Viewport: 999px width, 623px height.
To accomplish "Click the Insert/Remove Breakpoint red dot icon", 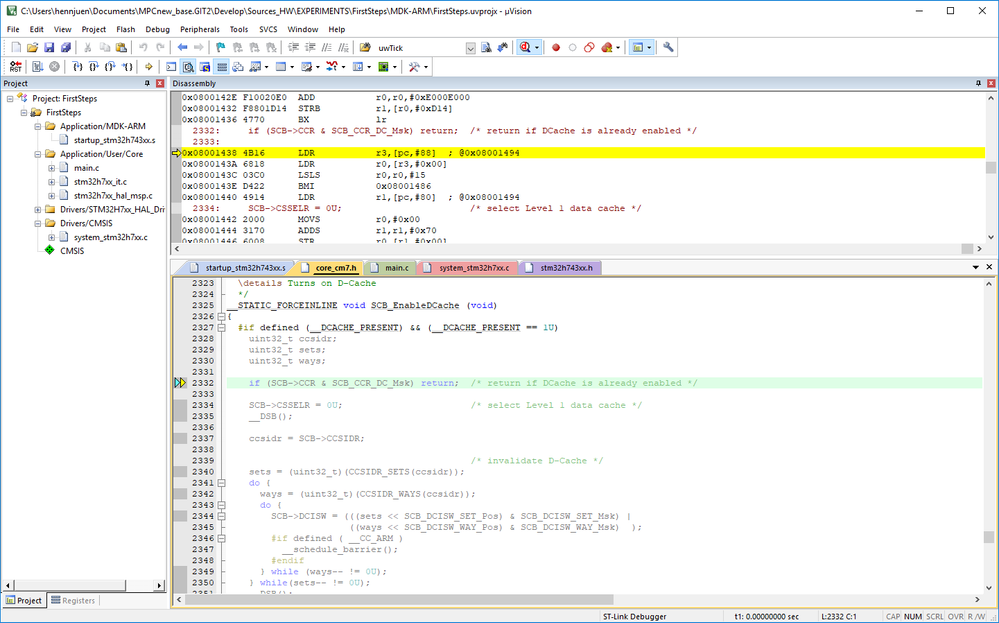I will 556,47.
